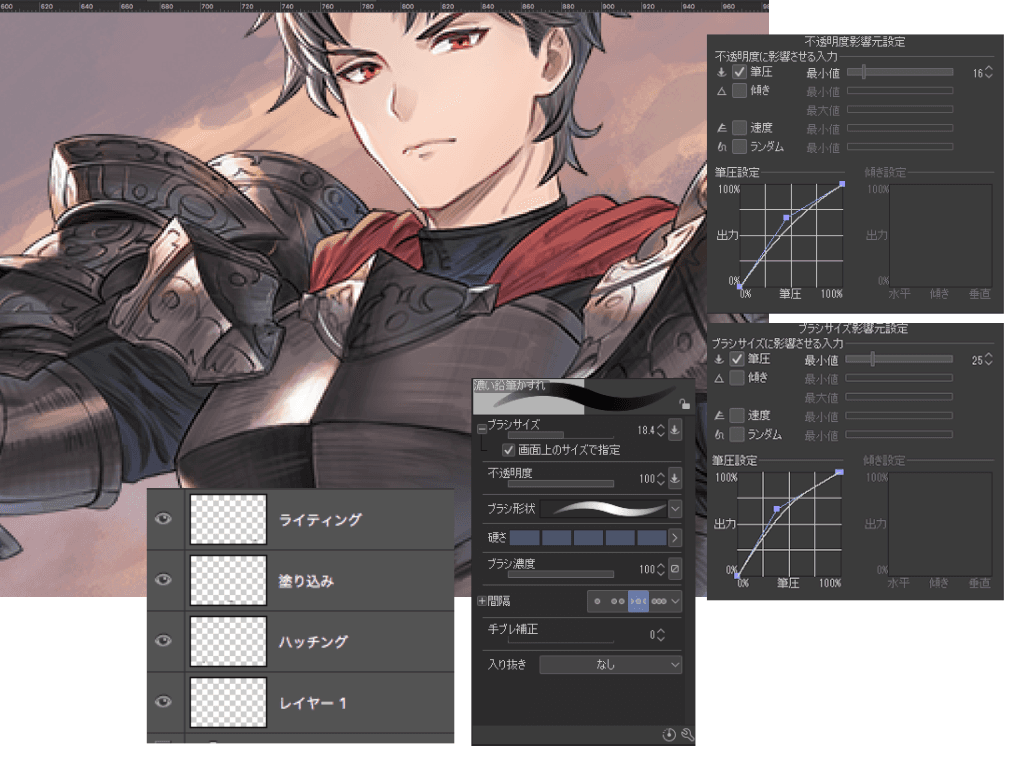Open the ブラシ形状 dropdown arrow
Viewport: 1024px width, 768px height.
[675, 508]
